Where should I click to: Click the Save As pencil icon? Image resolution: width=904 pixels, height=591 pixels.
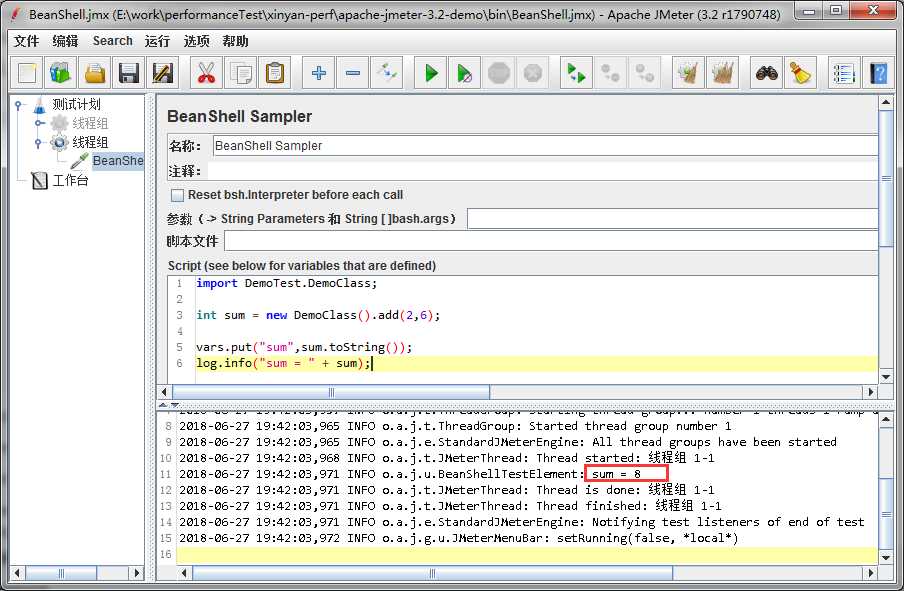pyautogui.click(x=163, y=73)
